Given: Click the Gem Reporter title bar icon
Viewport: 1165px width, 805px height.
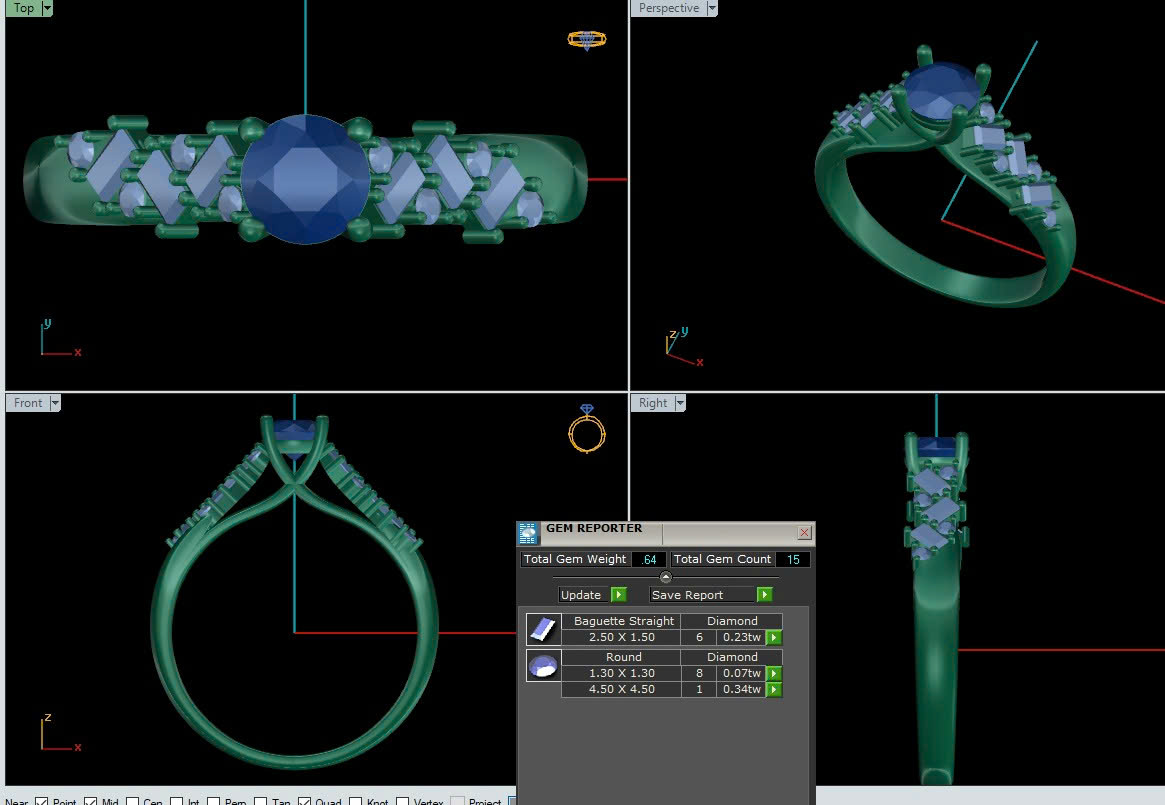Looking at the screenshot, I should click(x=529, y=533).
